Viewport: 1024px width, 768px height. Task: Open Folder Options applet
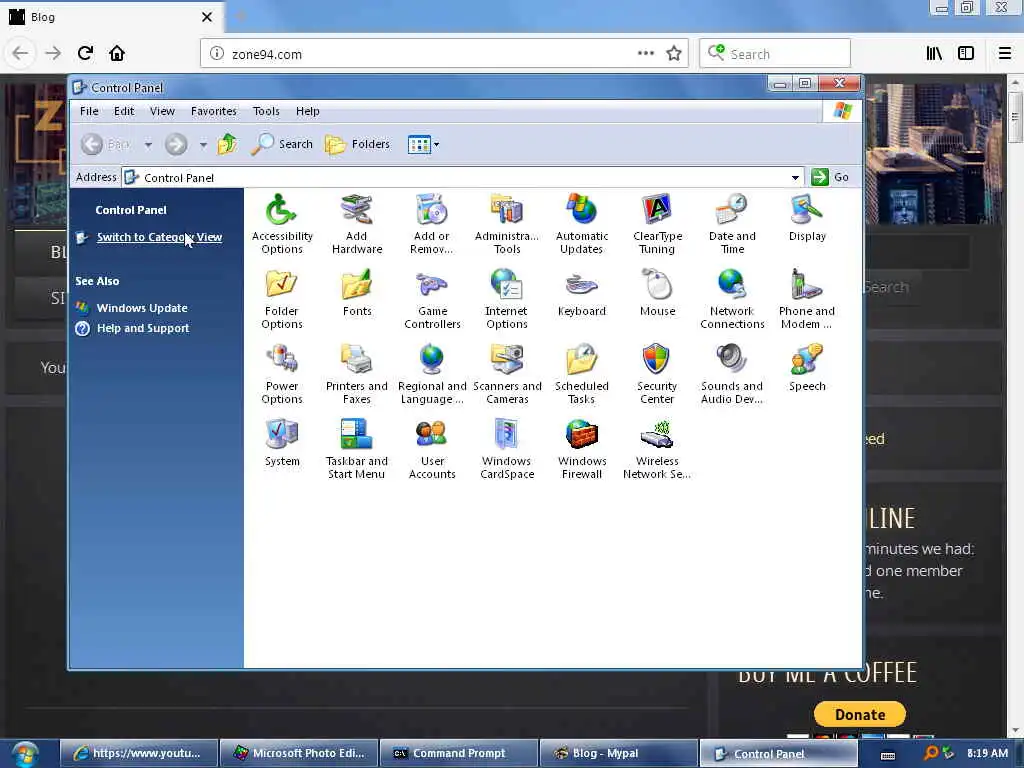click(x=282, y=298)
